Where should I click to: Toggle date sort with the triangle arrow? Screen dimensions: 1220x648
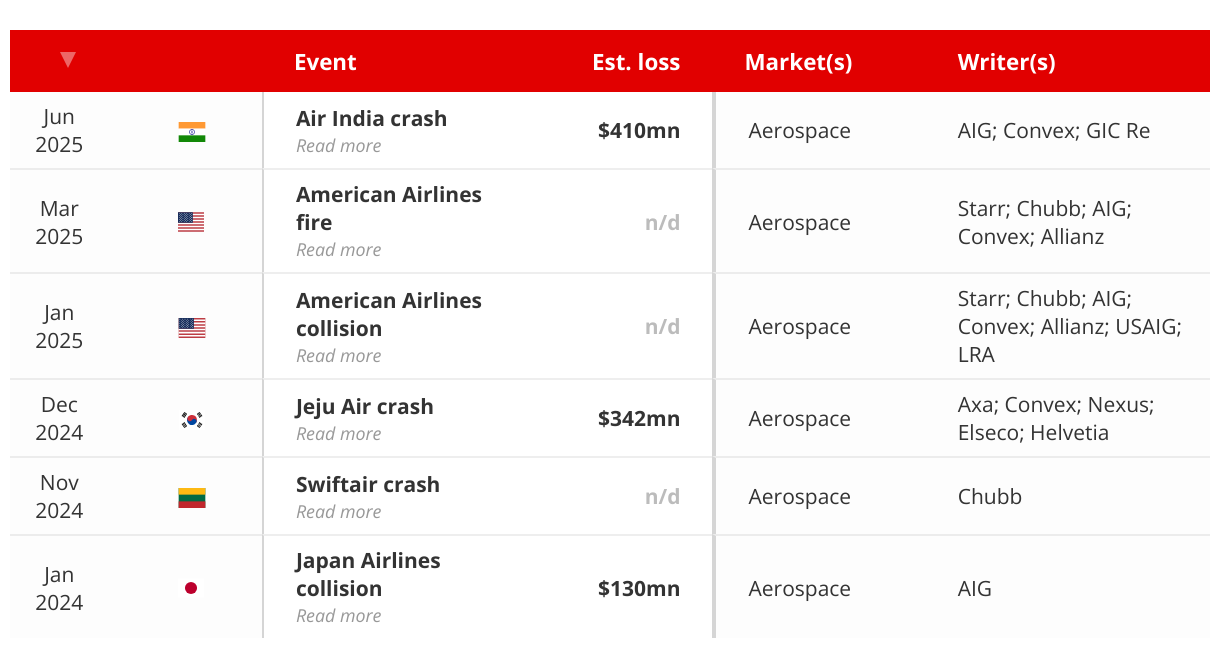coord(67,60)
